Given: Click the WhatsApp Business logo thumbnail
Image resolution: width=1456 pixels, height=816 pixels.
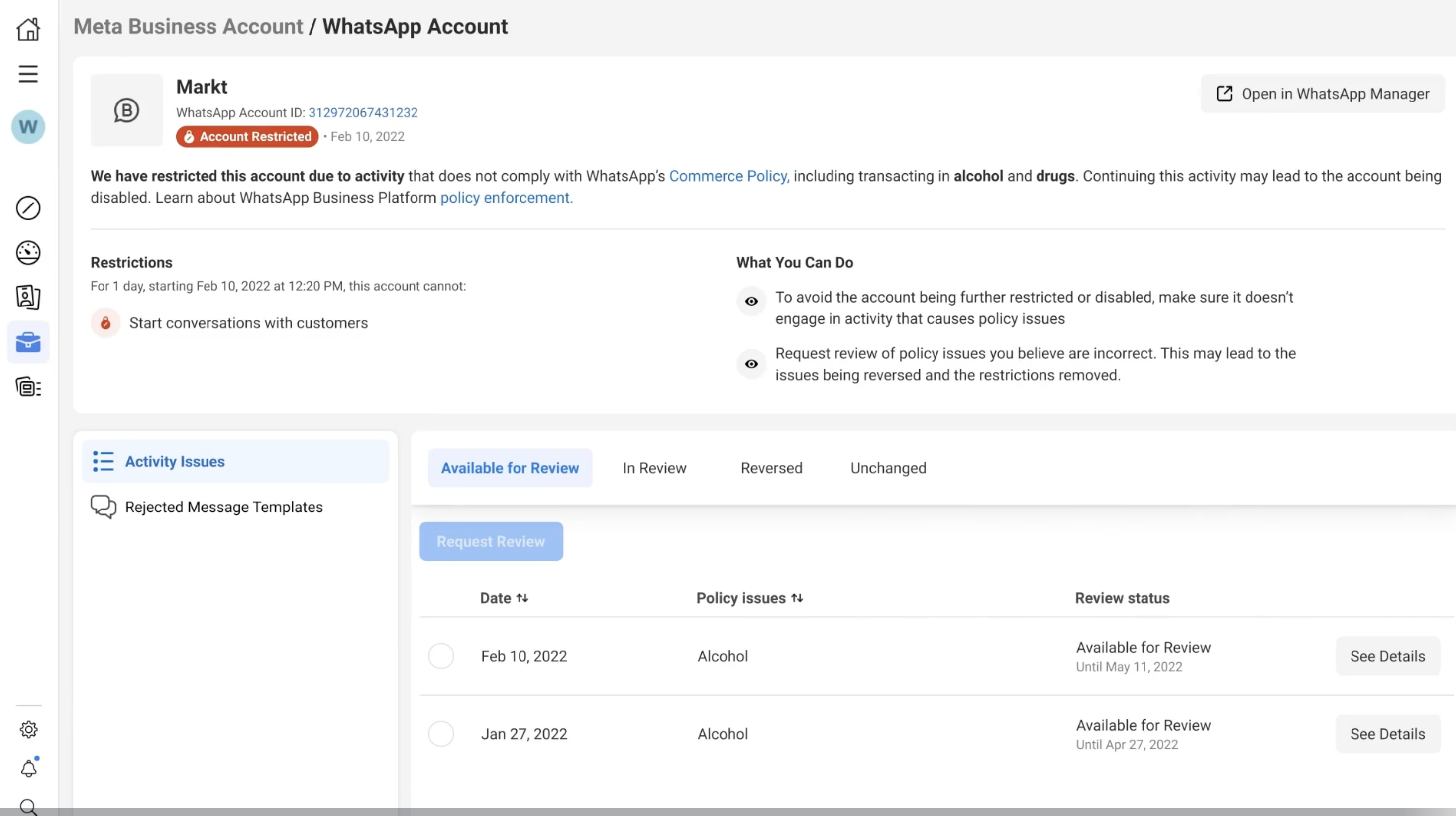Looking at the screenshot, I should pyautogui.click(x=126, y=110).
